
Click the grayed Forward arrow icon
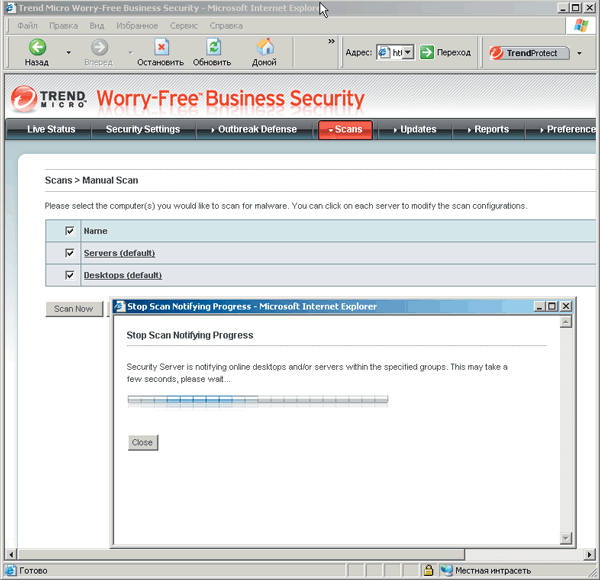pyautogui.click(x=99, y=47)
